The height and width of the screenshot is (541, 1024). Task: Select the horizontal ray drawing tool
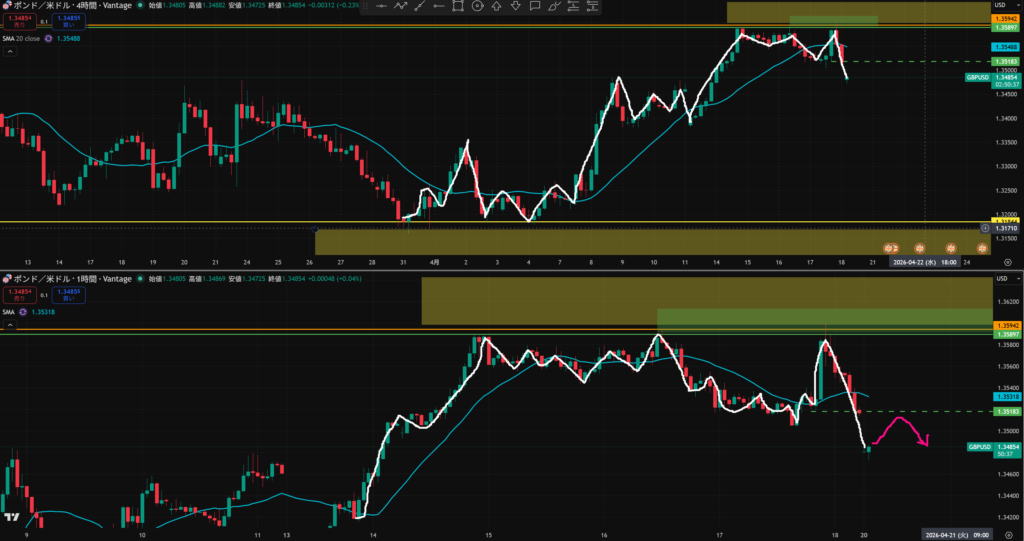pyautogui.click(x=439, y=6)
